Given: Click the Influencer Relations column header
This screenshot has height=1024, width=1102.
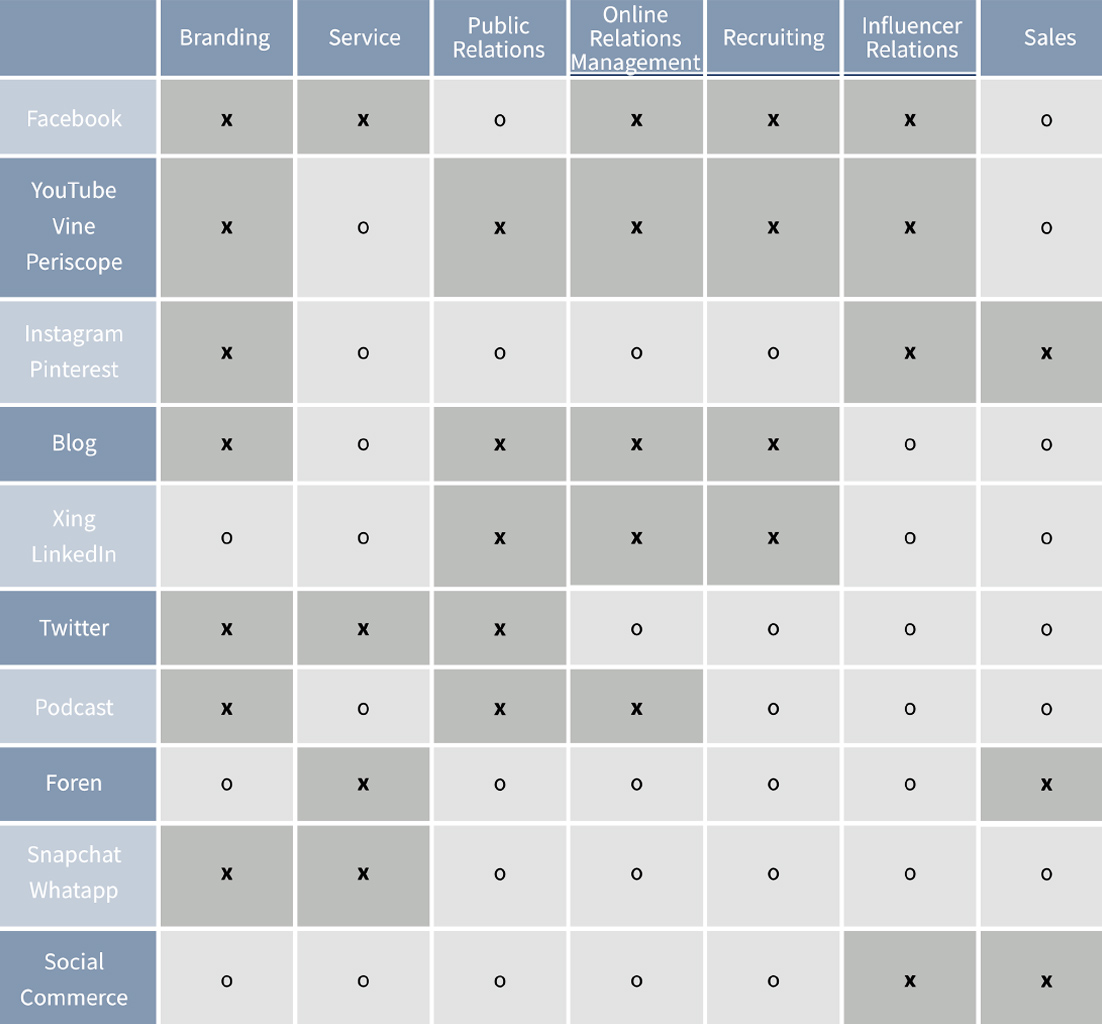Looking at the screenshot, I should pos(910,38).
